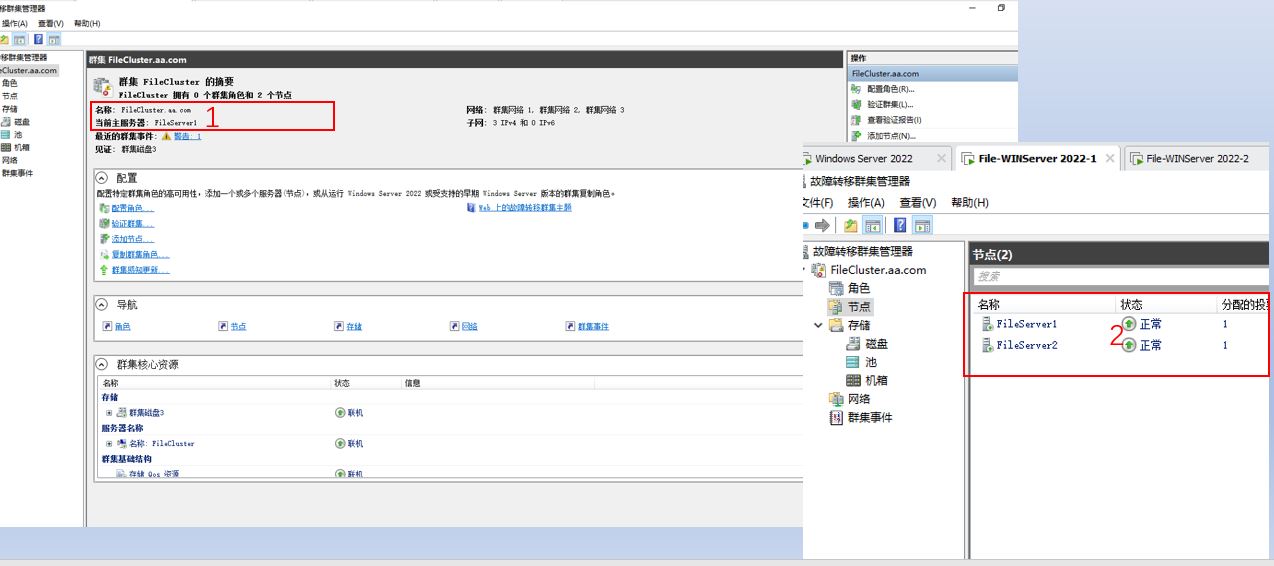
Task: Close the Windows Server 2022 tab
Action: click(x=940, y=158)
